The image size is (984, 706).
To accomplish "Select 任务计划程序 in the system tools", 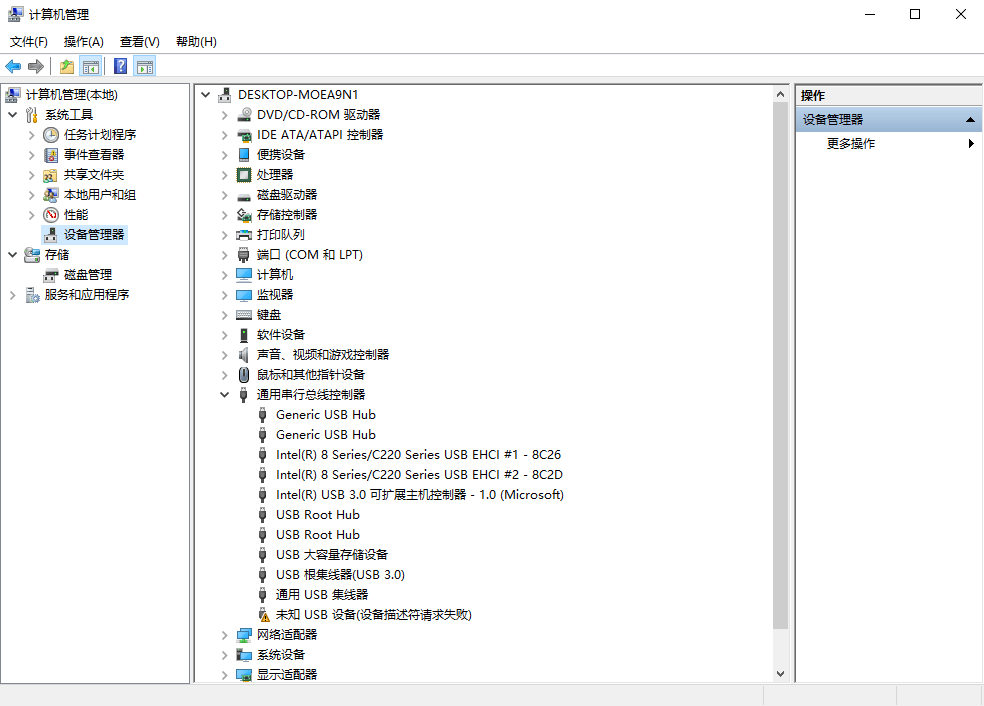I will (100, 135).
